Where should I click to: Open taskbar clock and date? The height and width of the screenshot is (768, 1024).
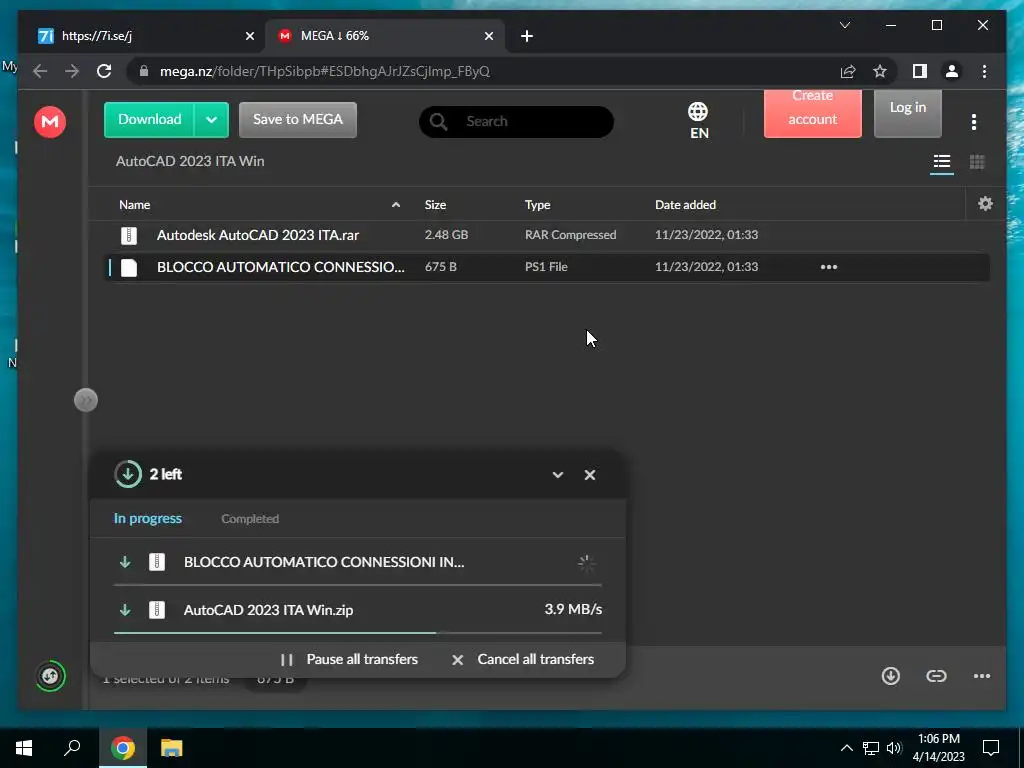[938, 748]
